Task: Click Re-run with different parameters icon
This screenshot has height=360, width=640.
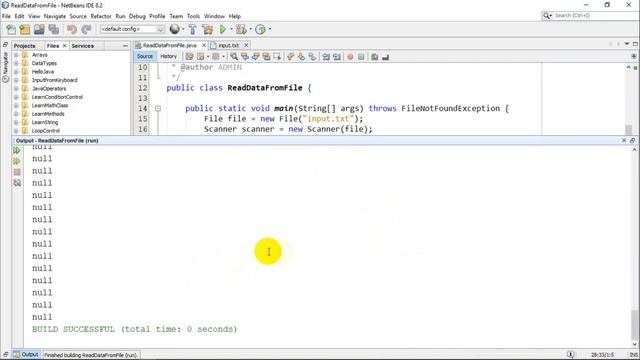Action: click(x=17, y=161)
